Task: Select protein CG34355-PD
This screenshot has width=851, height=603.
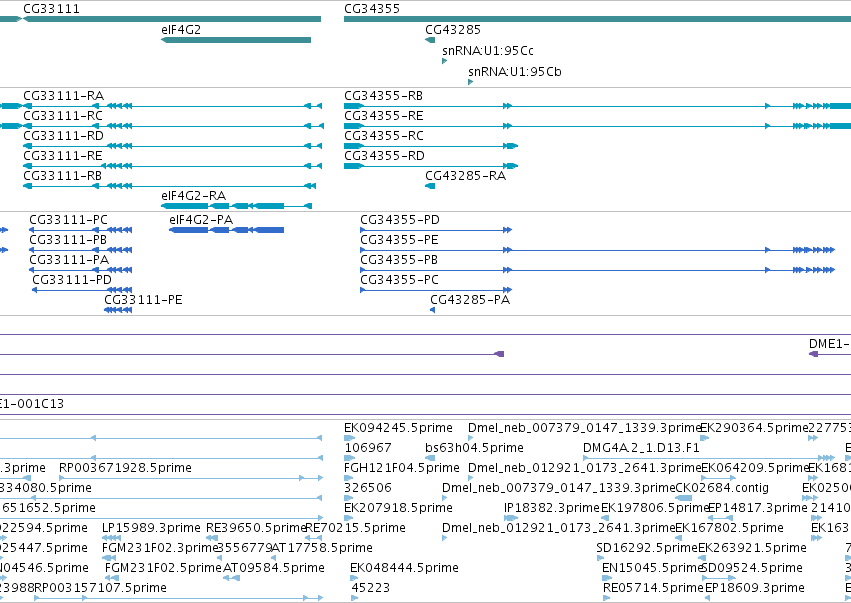Action: pyautogui.click(x=400, y=220)
